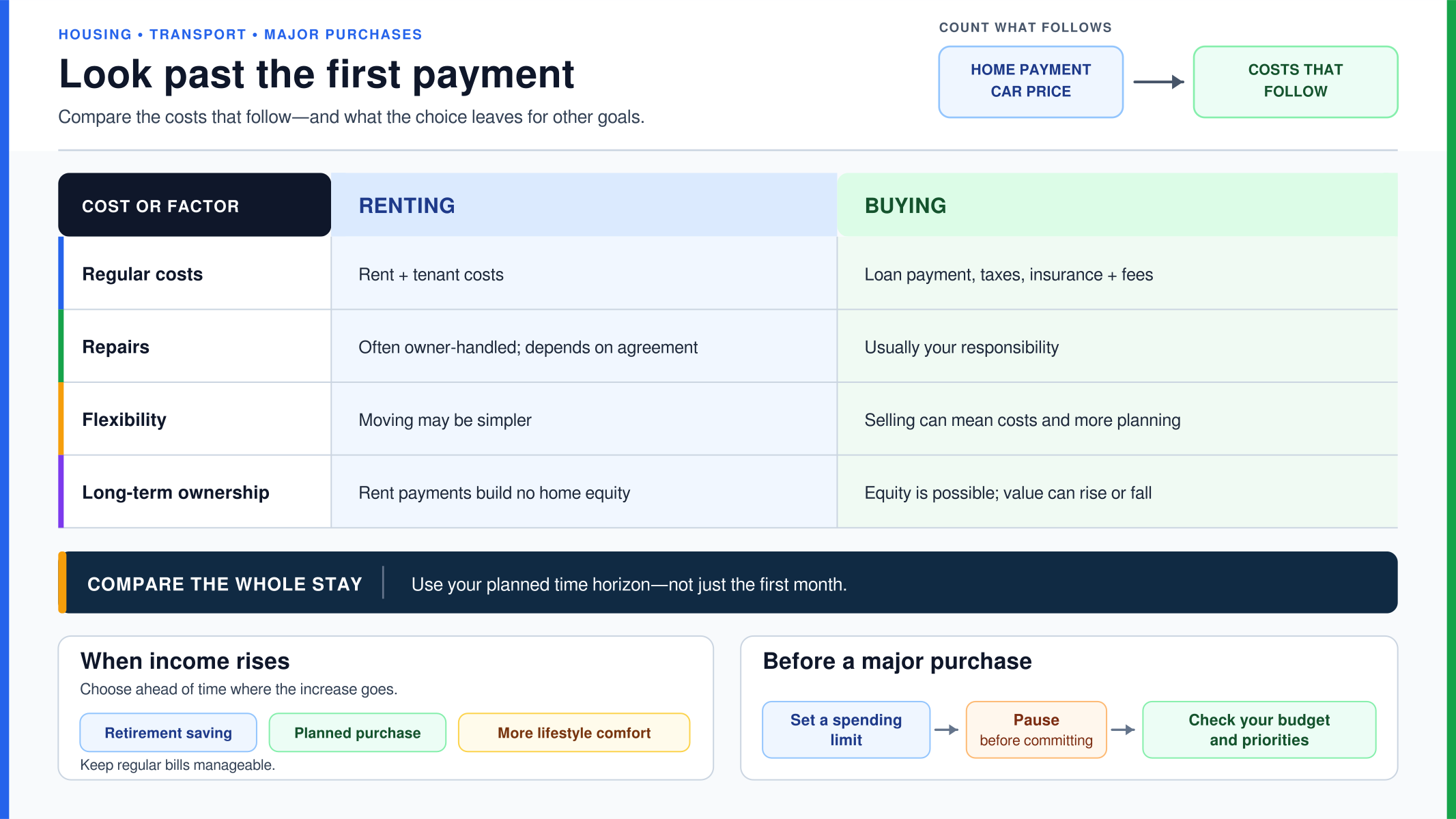Click the 'Compare the costs that follow' subtitle
Viewport: 1456px width, 819px height.
(351, 117)
